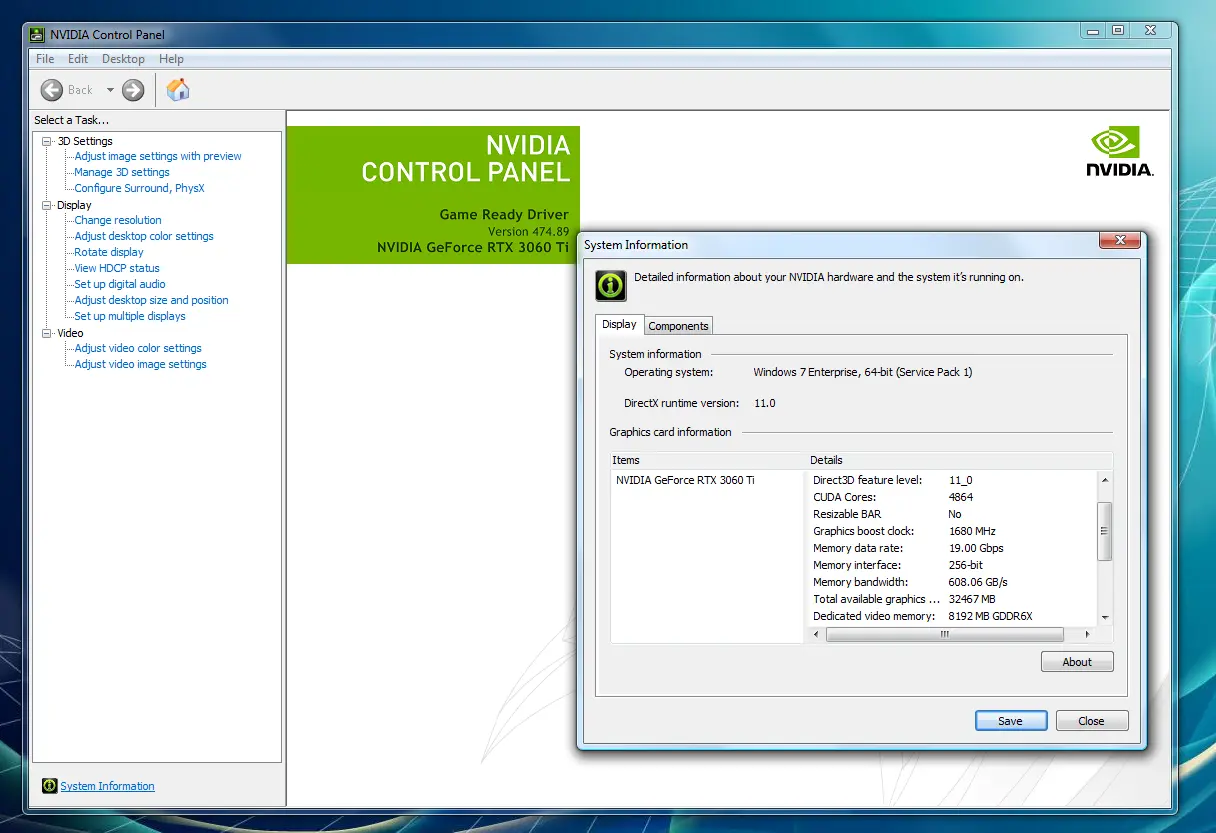Image resolution: width=1216 pixels, height=833 pixels.
Task: Select NVIDIA GeForce RTX 3060 Ti in Items list
Action: coord(685,480)
